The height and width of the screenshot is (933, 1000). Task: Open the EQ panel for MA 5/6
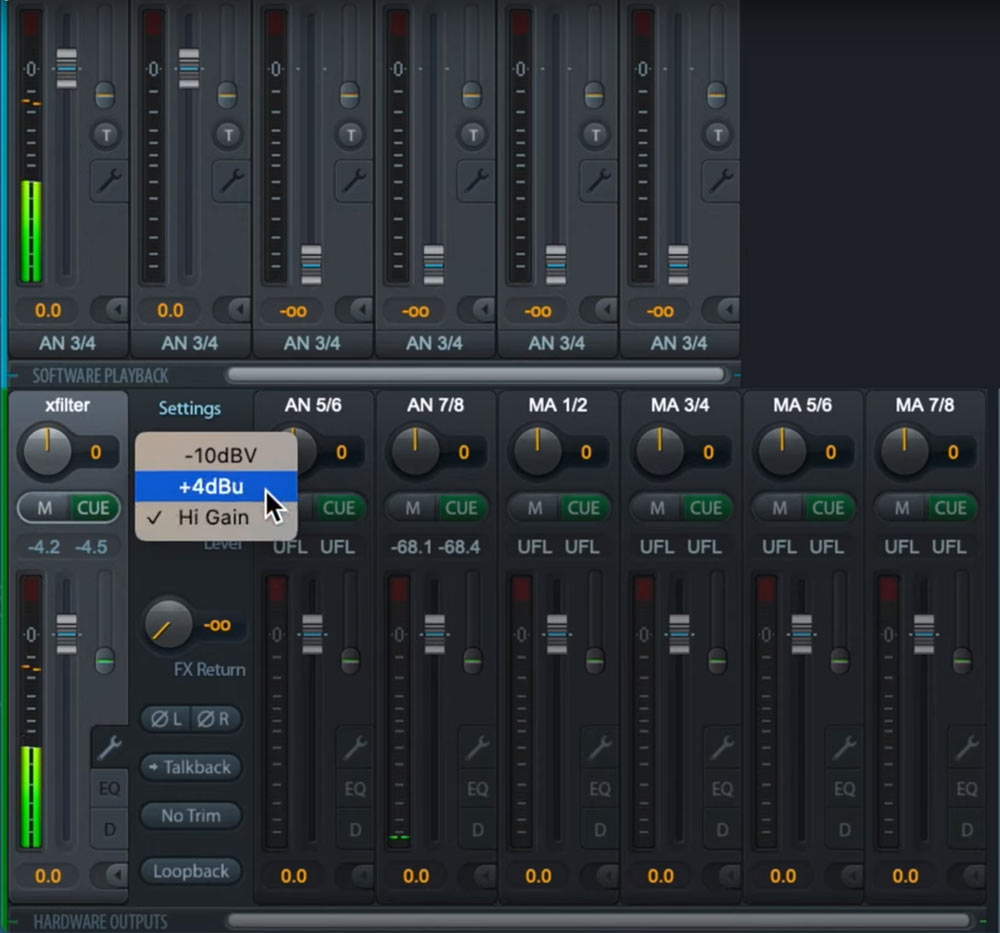[845, 789]
